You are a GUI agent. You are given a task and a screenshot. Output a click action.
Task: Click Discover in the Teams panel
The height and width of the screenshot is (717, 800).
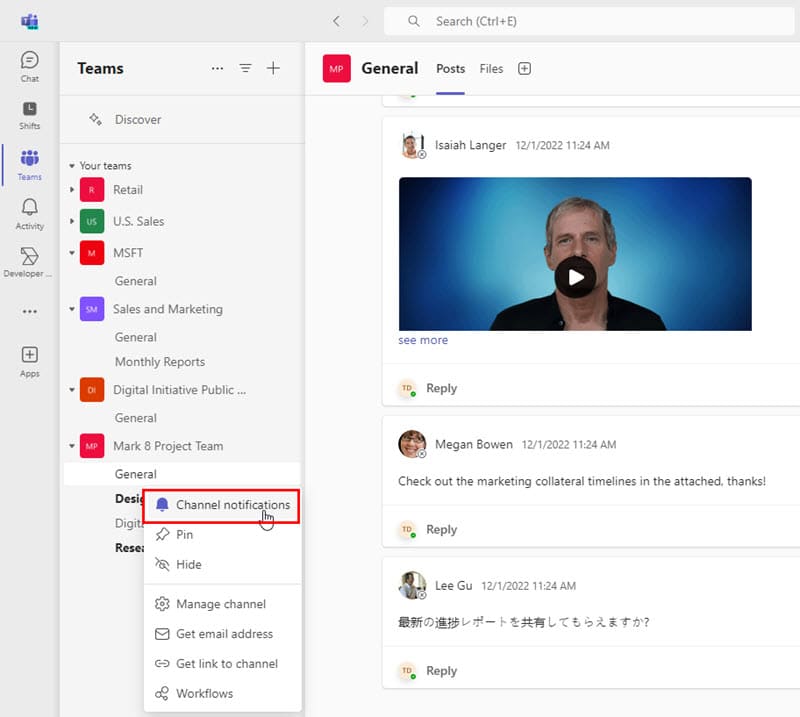click(138, 120)
